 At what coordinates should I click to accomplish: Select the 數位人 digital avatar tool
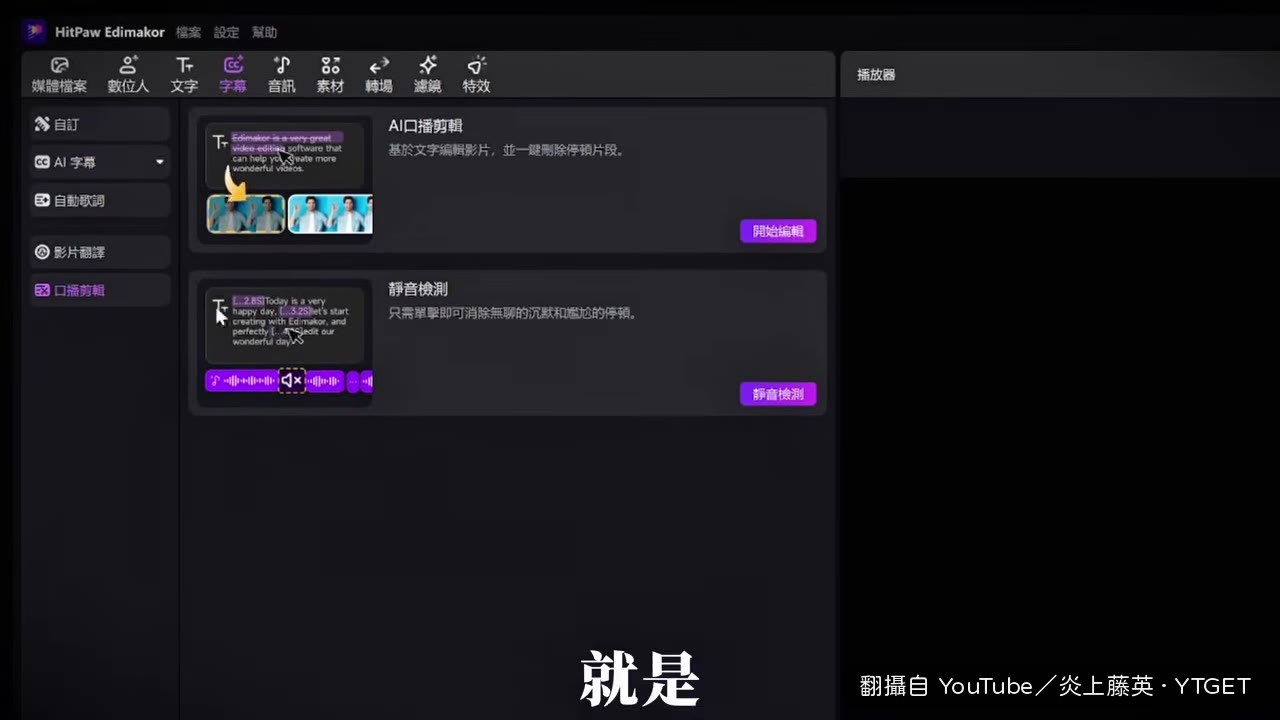tap(128, 75)
